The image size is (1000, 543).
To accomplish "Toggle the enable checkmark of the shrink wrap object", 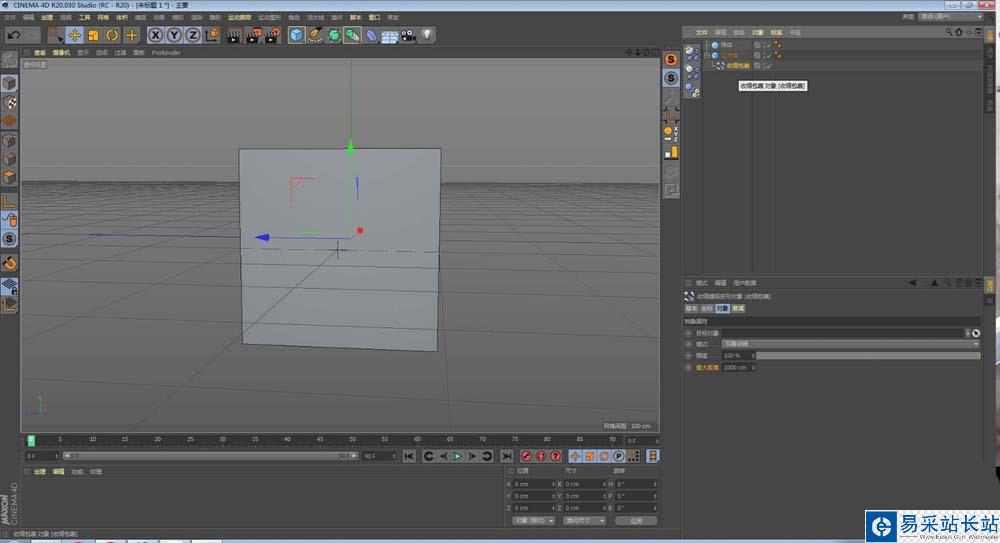I will pos(767,66).
